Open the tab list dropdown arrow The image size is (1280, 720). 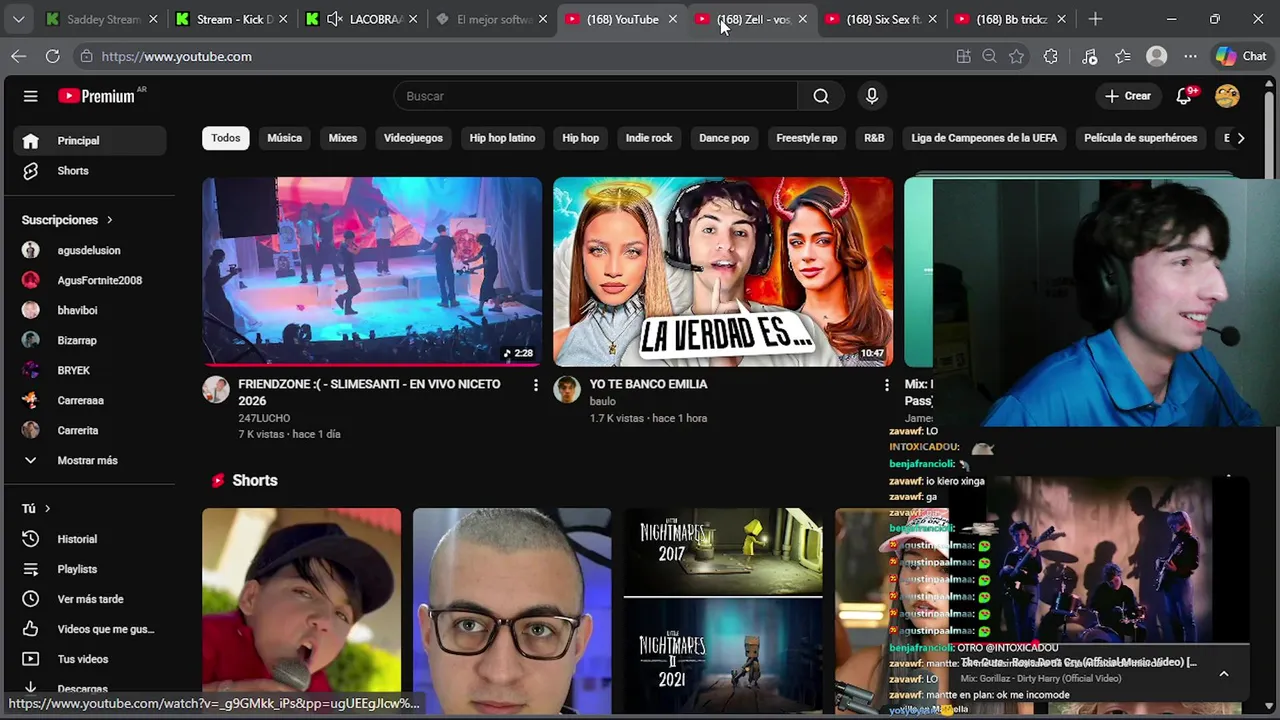(18, 19)
